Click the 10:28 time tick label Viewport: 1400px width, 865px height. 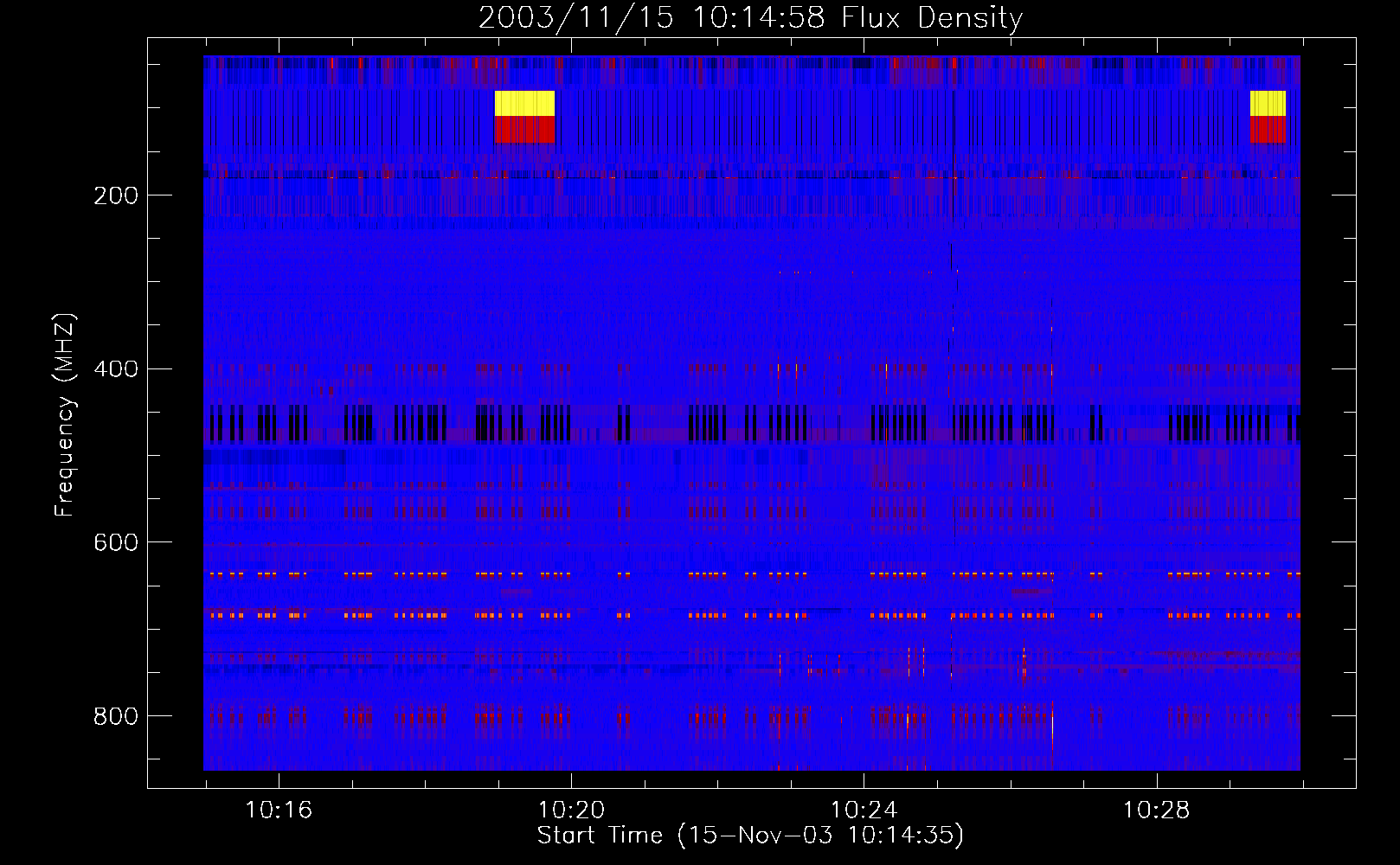pos(1156,811)
